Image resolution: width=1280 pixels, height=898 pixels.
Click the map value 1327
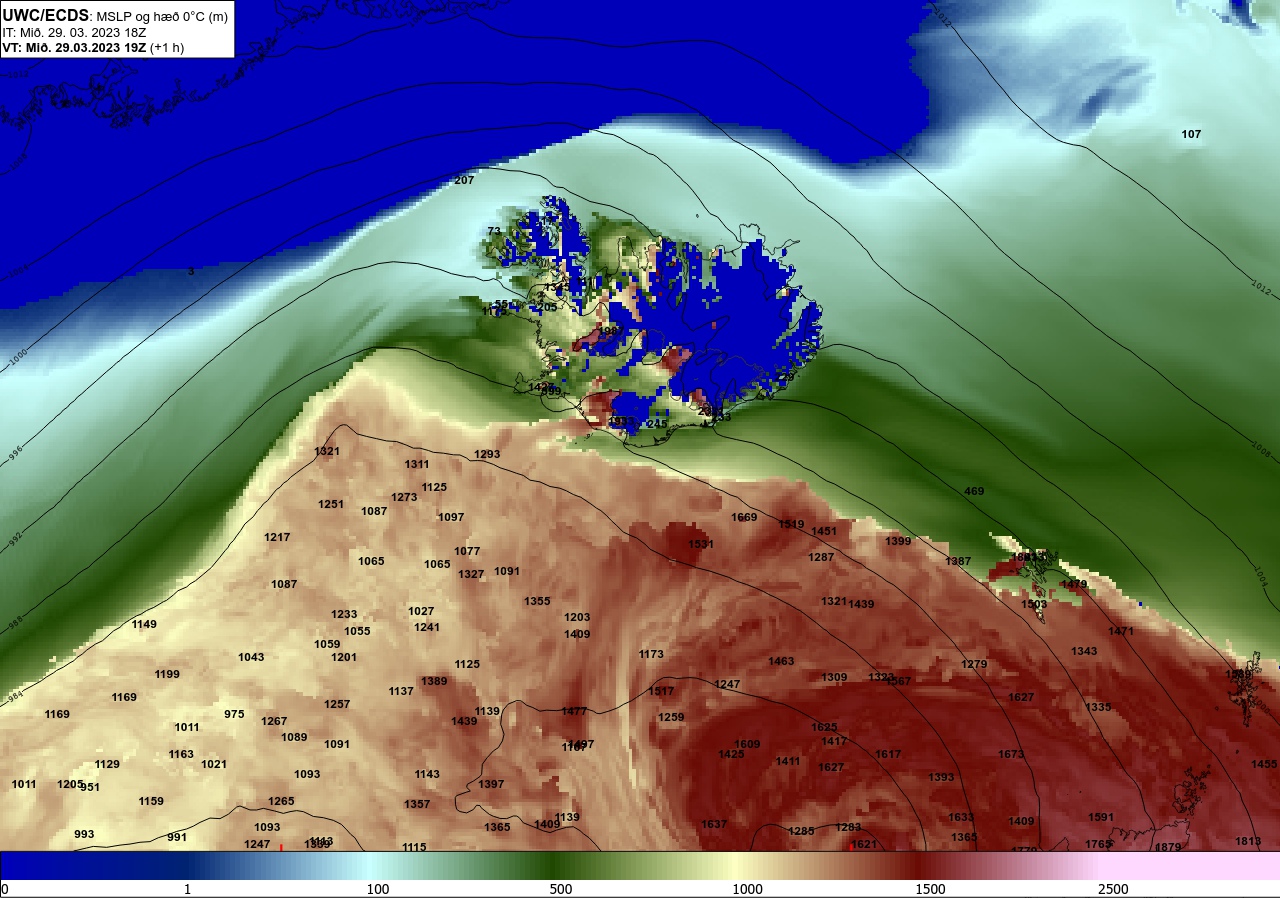471,574
